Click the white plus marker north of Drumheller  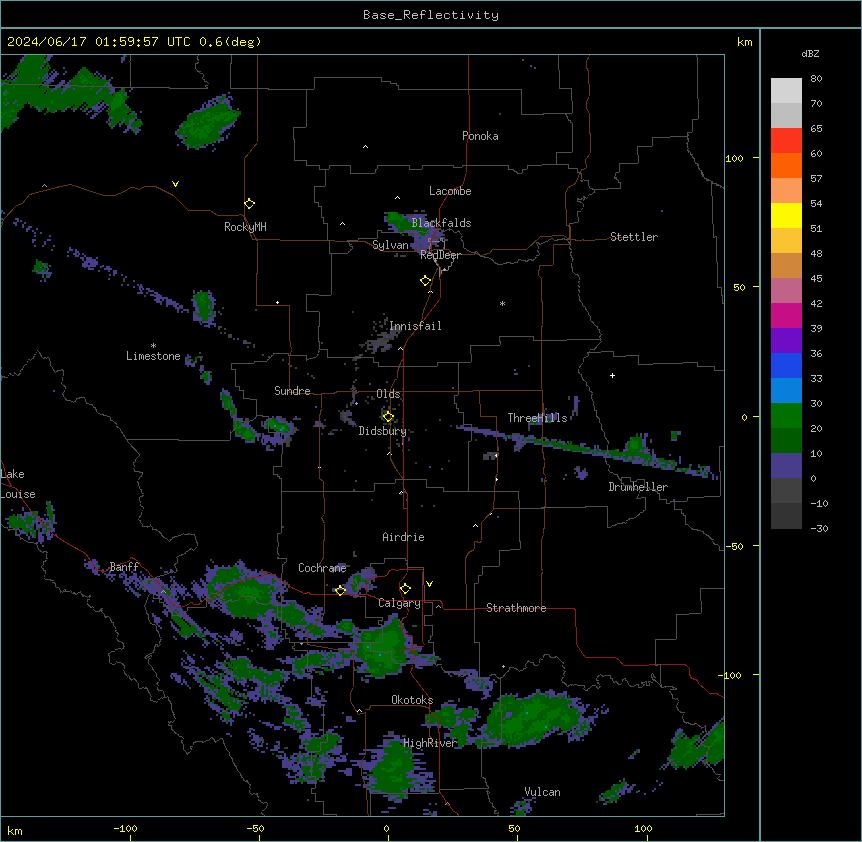[x=612, y=375]
